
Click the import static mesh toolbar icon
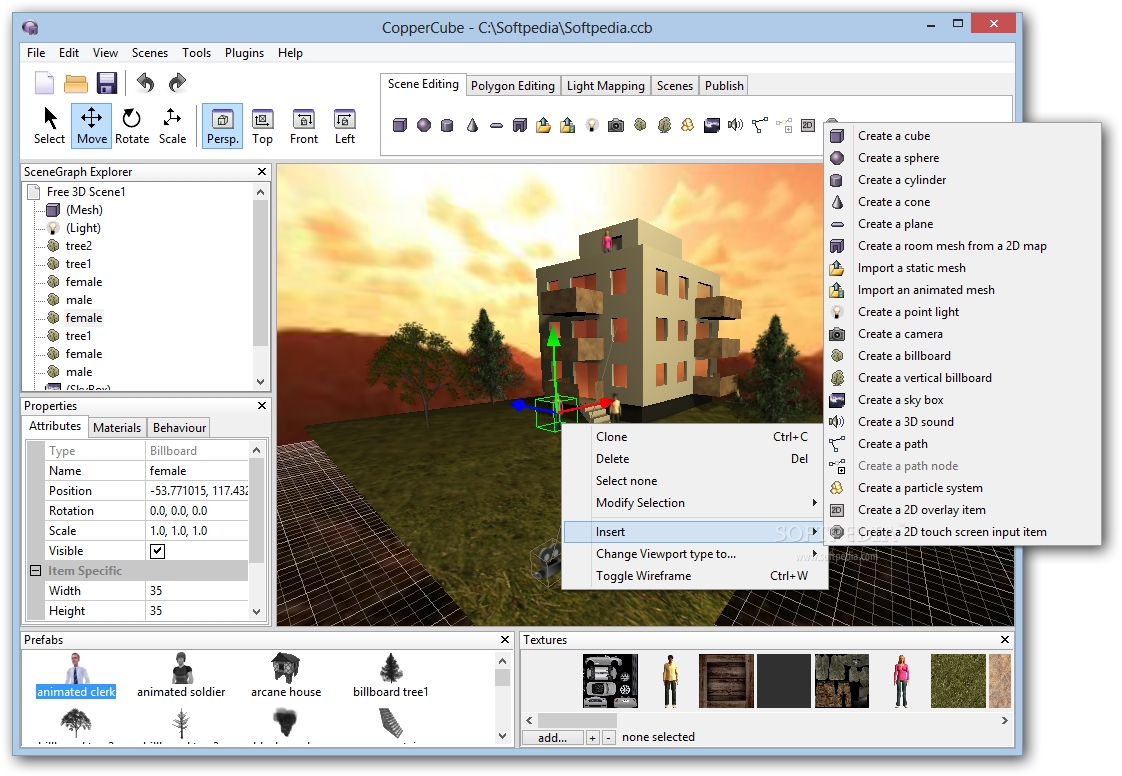(x=544, y=125)
